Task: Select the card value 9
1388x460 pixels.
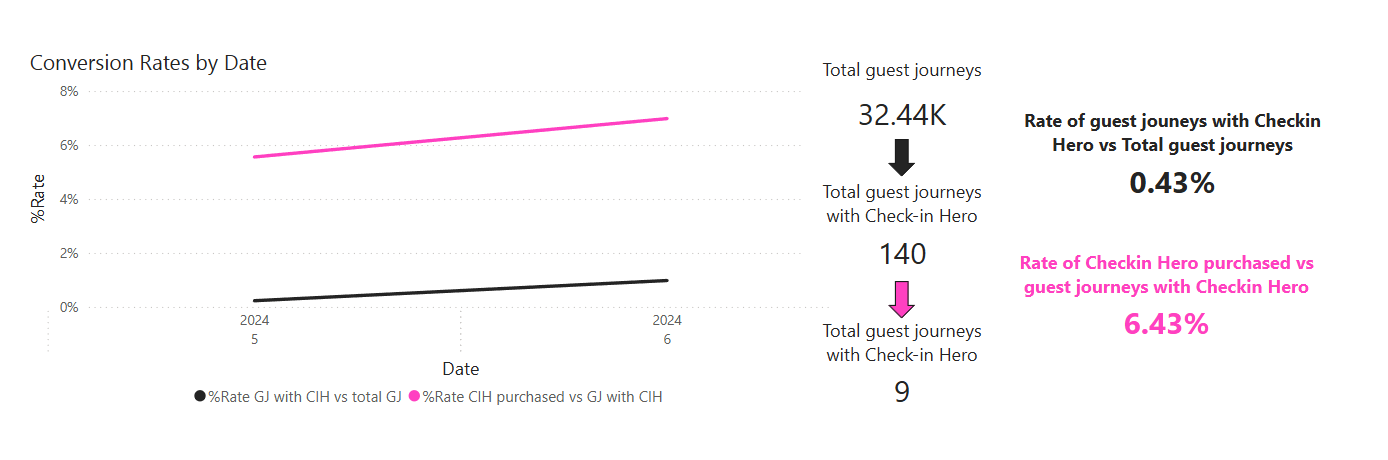Action: (902, 392)
